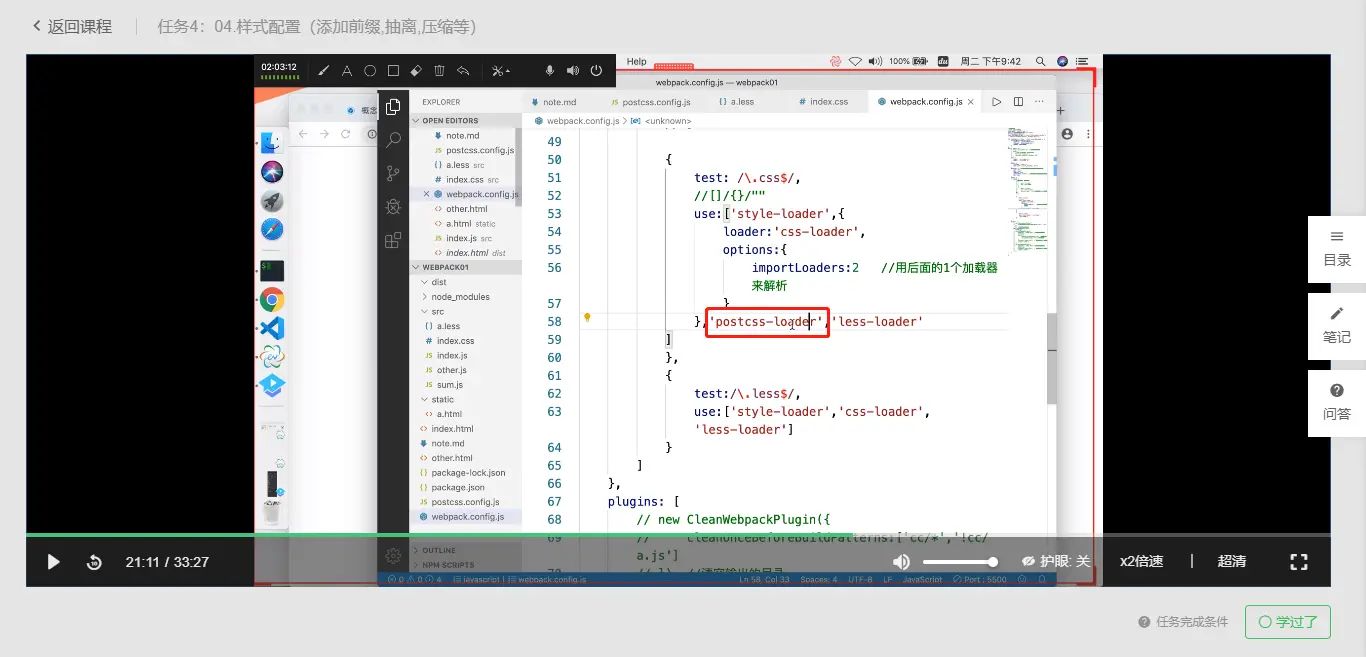
Task: Click the Wi-Fi menu bar icon
Action: (856, 61)
